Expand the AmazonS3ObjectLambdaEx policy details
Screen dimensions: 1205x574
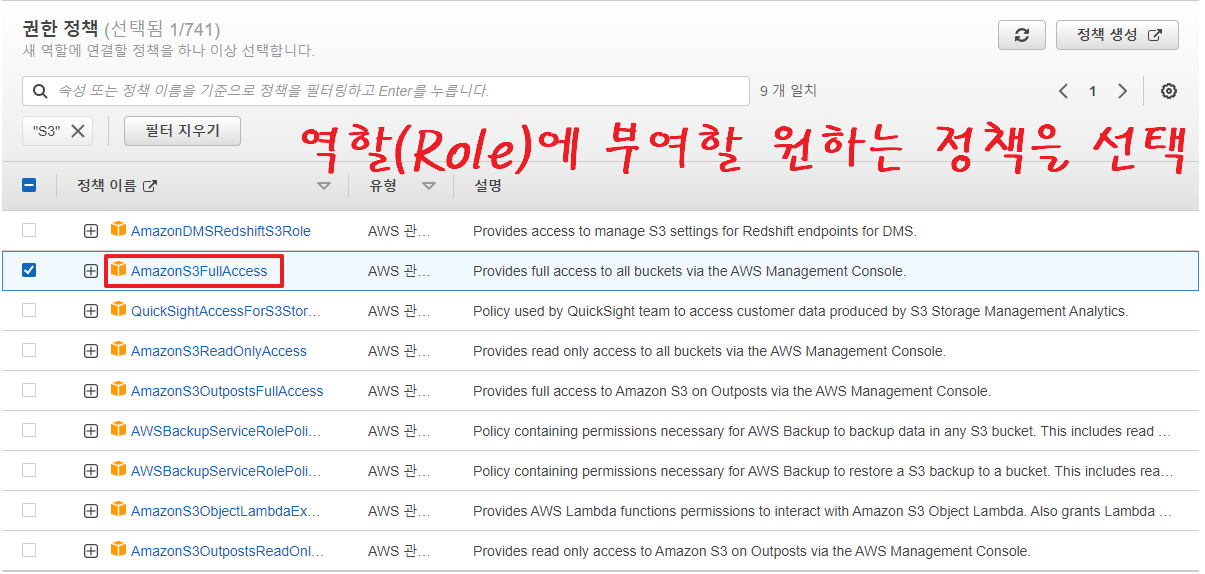pyautogui.click(x=91, y=511)
